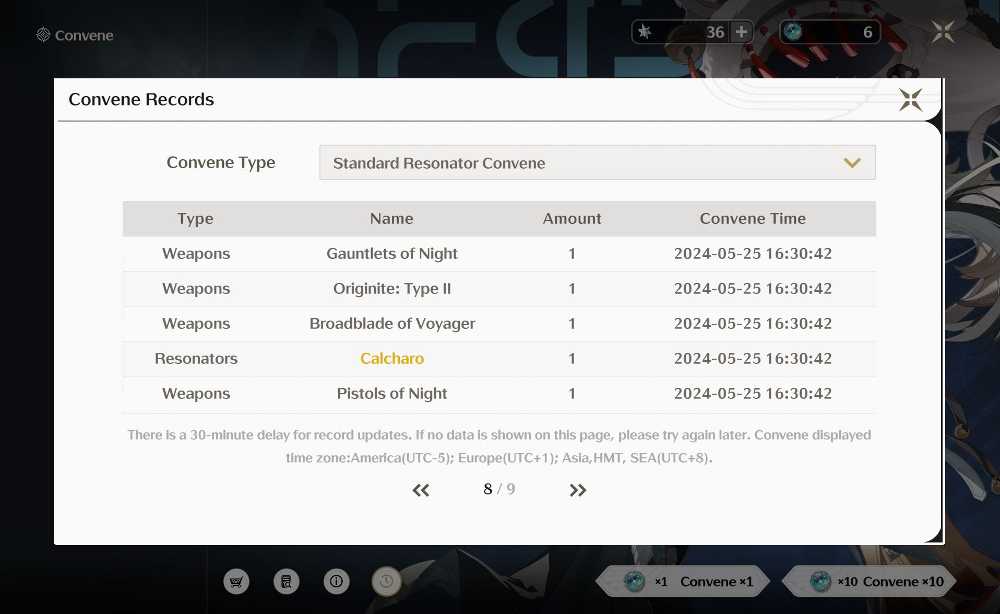Close the Convene screen using top-right X

coord(943,31)
